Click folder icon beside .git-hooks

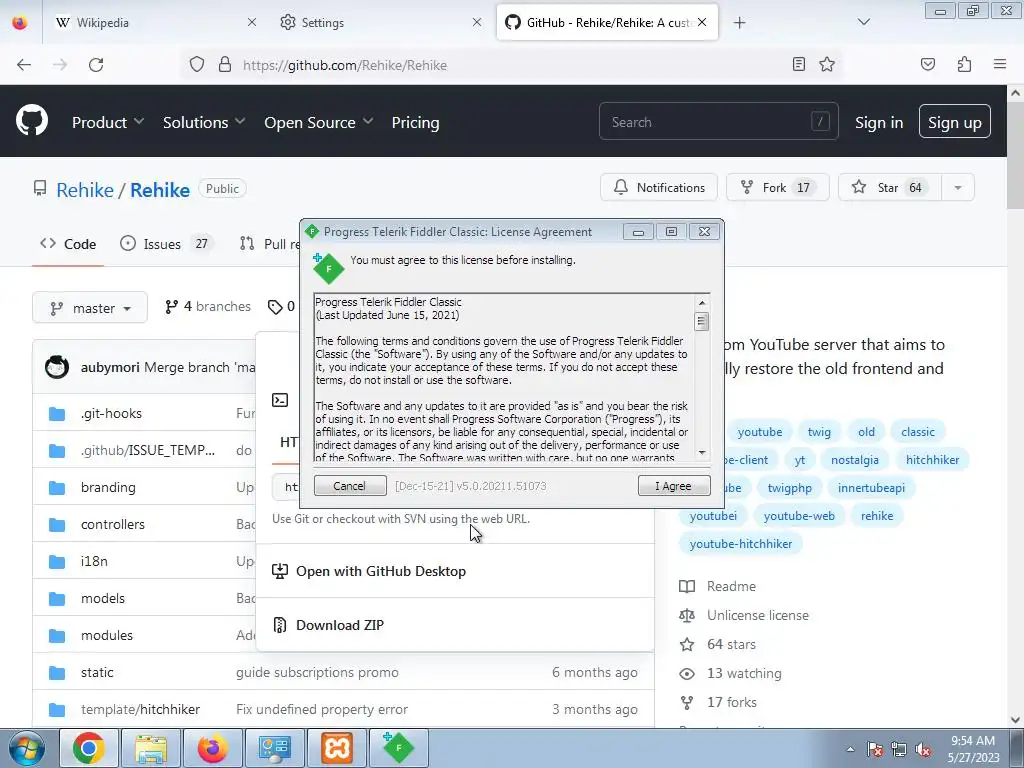coord(57,413)
